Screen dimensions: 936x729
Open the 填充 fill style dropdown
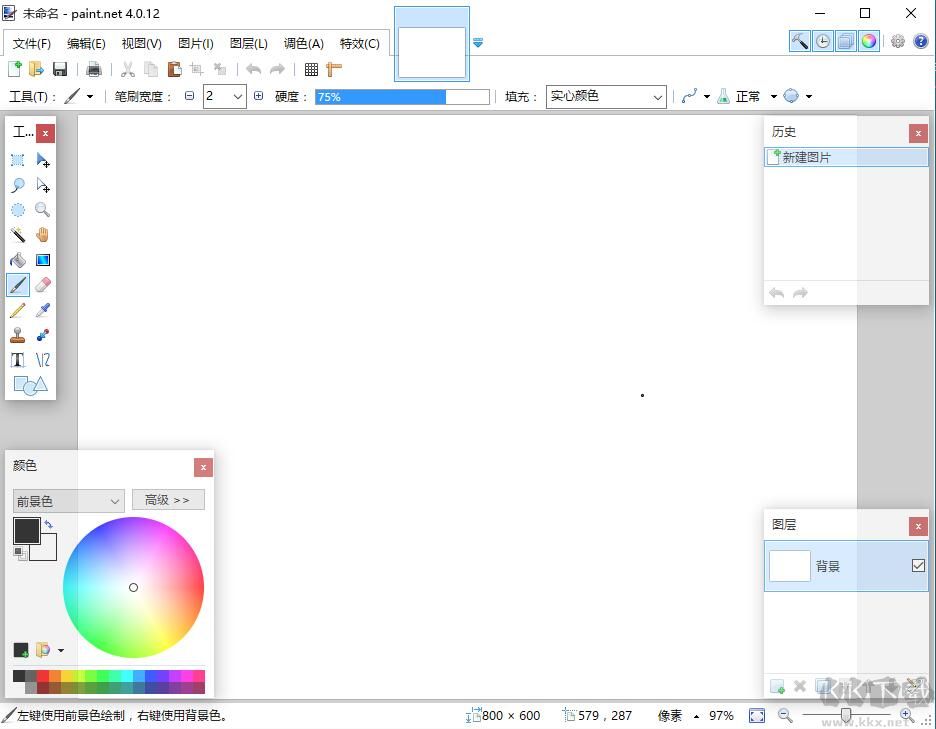coord(606,96)
